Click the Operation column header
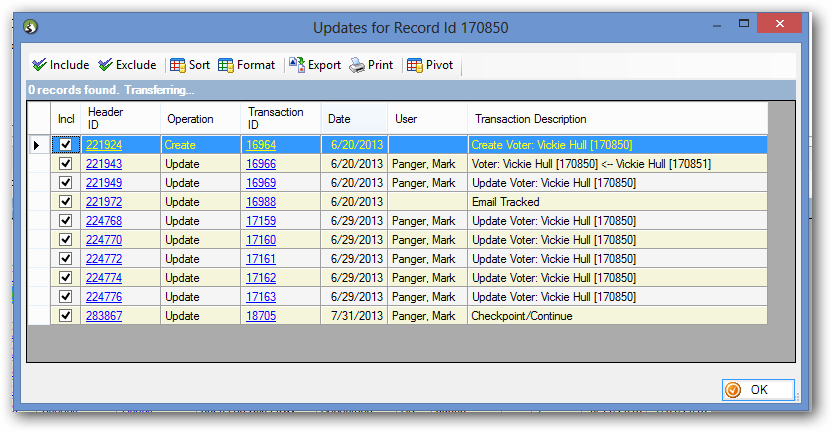Image resolution: width=832 pixels, height=432 pixels. 200,119
